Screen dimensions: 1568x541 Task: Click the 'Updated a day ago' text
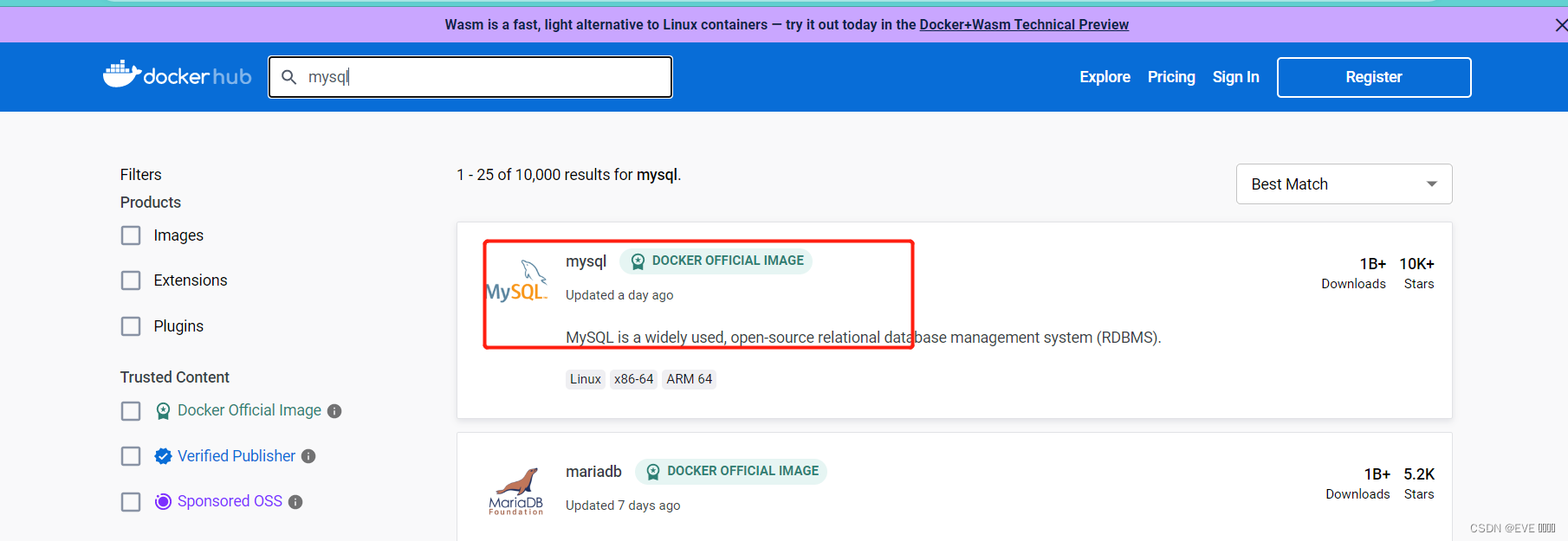tap(619, 295)
